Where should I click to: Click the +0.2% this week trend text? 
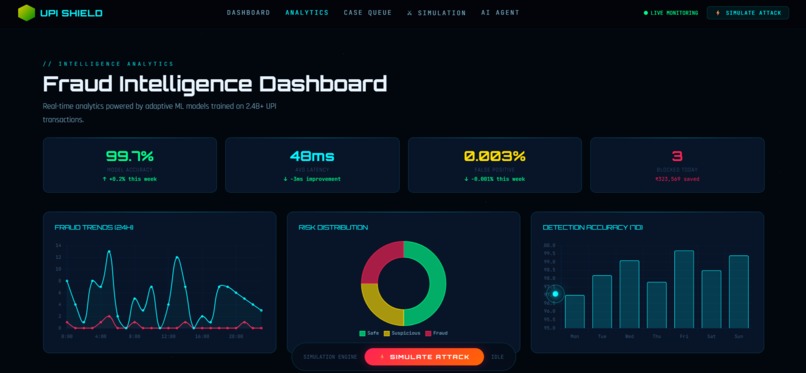pyautogui.click(x=130, y=179)
